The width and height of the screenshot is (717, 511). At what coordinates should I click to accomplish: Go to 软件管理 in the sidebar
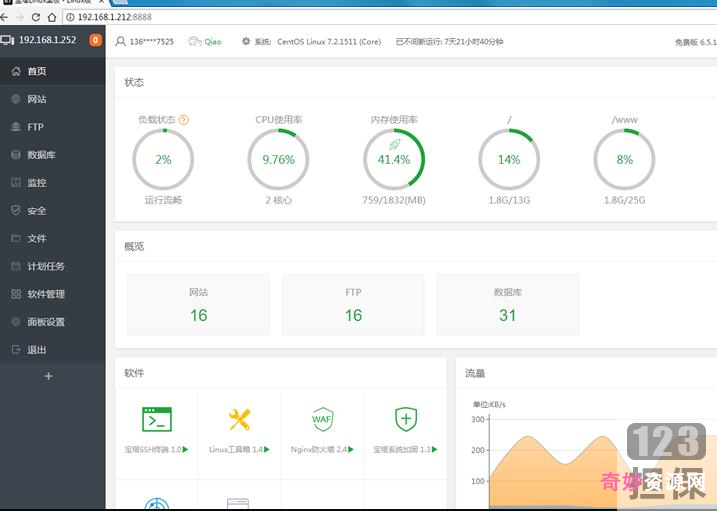tap(53, 294)
